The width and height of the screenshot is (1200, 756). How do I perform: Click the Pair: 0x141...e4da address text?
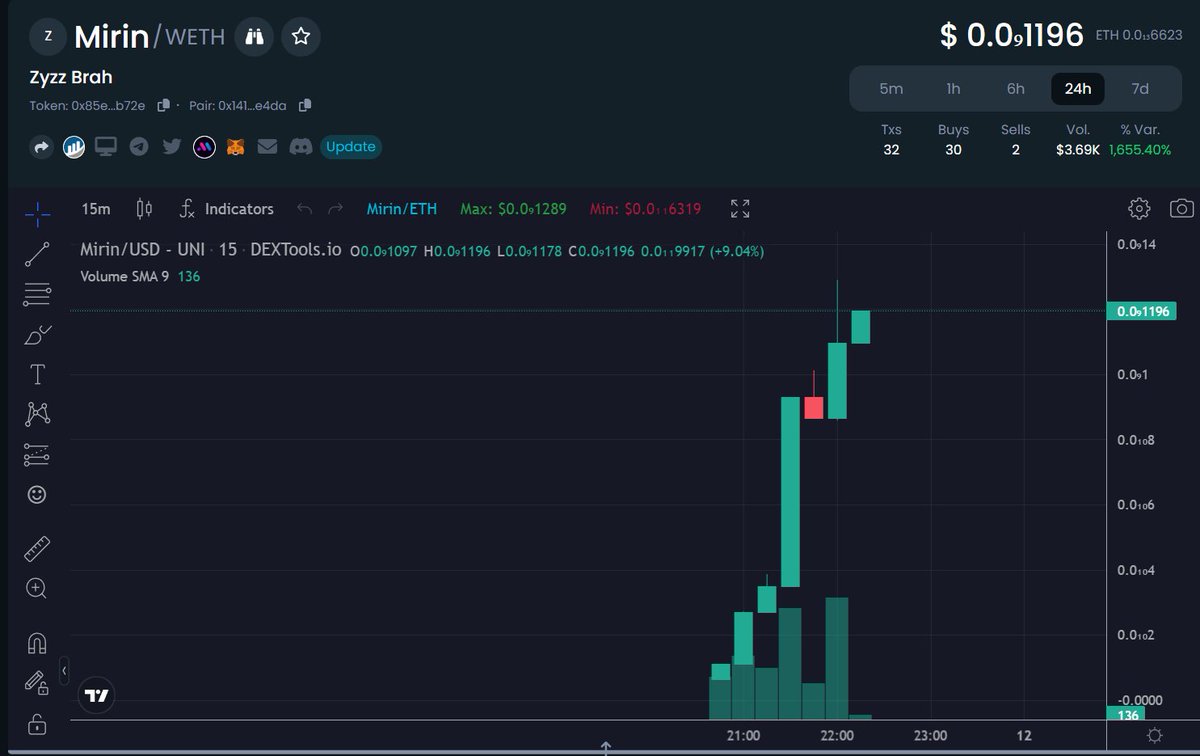click(238, 105)
